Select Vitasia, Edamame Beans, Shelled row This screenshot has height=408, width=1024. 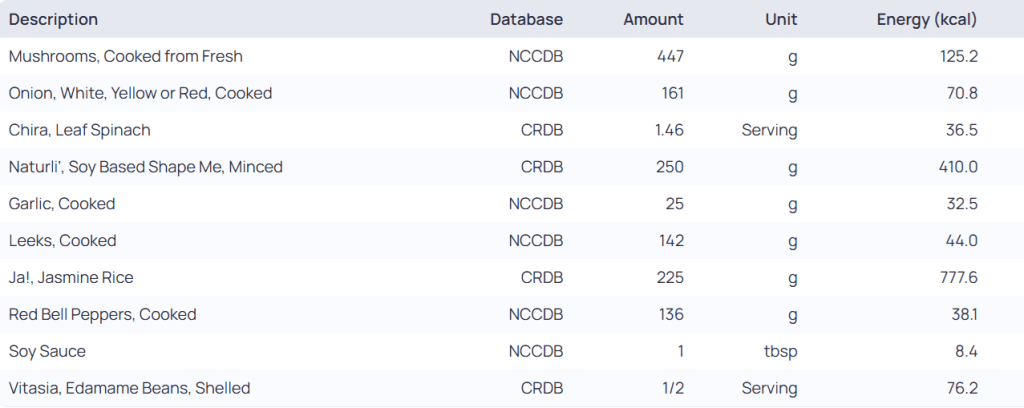pyautogui.click(x=129, y=388)
